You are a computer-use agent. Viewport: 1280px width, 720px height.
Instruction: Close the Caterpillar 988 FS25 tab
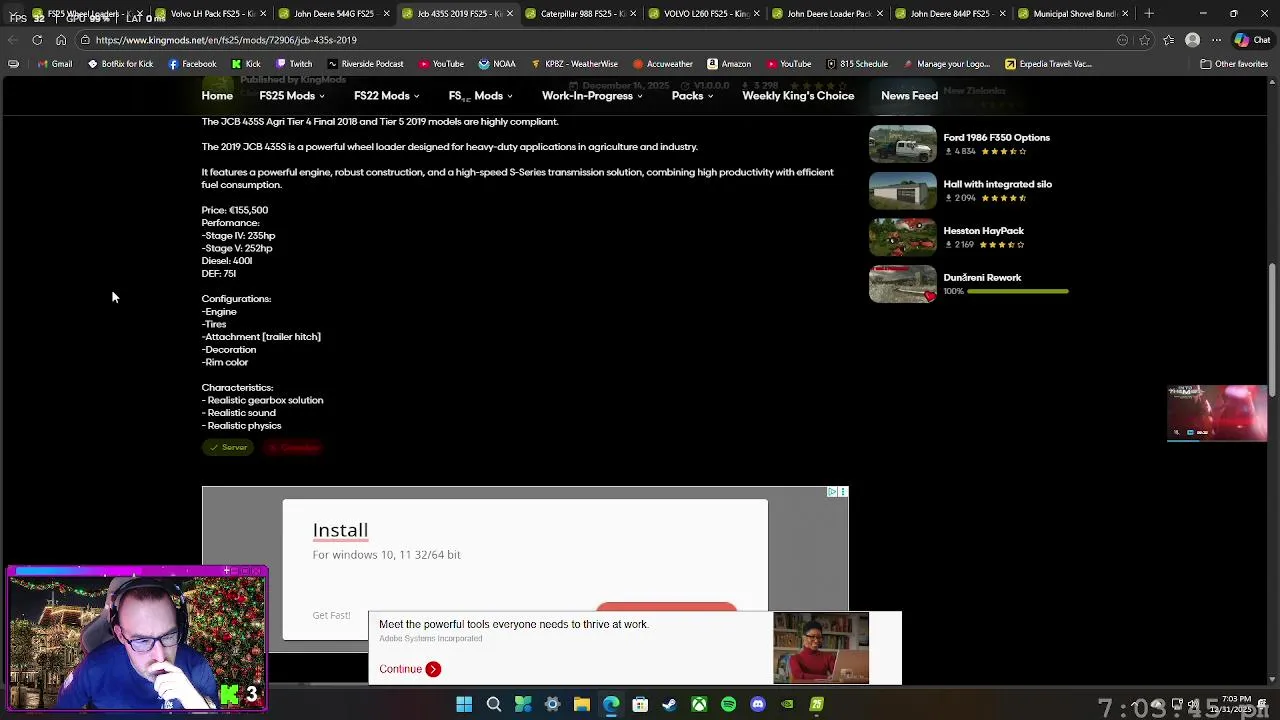[x=633, y=14]
